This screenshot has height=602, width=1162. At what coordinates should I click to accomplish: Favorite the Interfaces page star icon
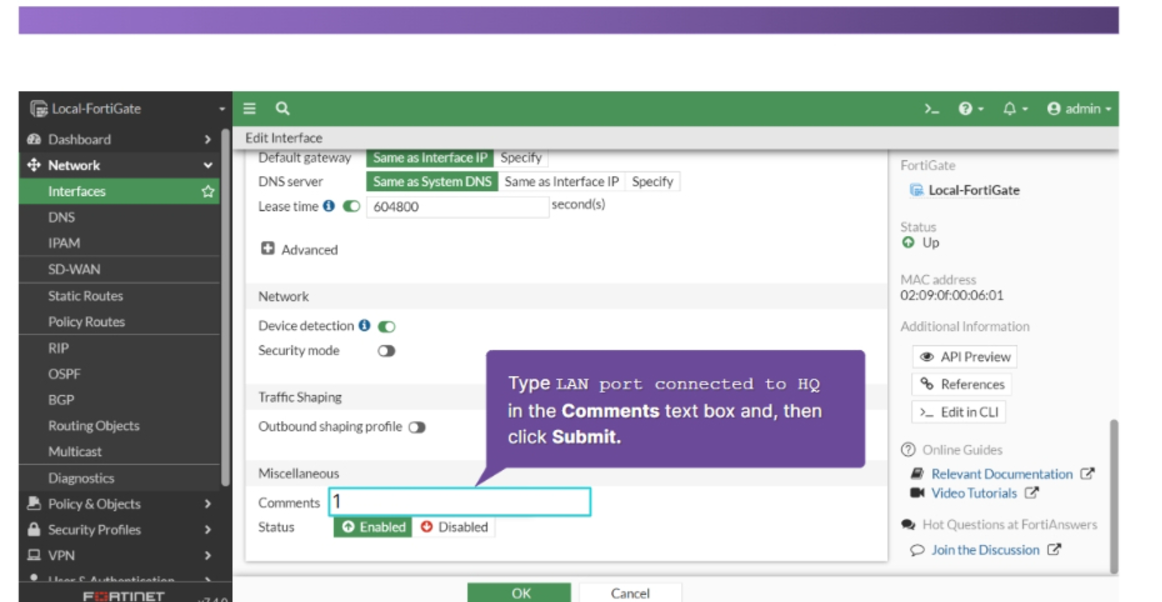click(x=208, y=191)
